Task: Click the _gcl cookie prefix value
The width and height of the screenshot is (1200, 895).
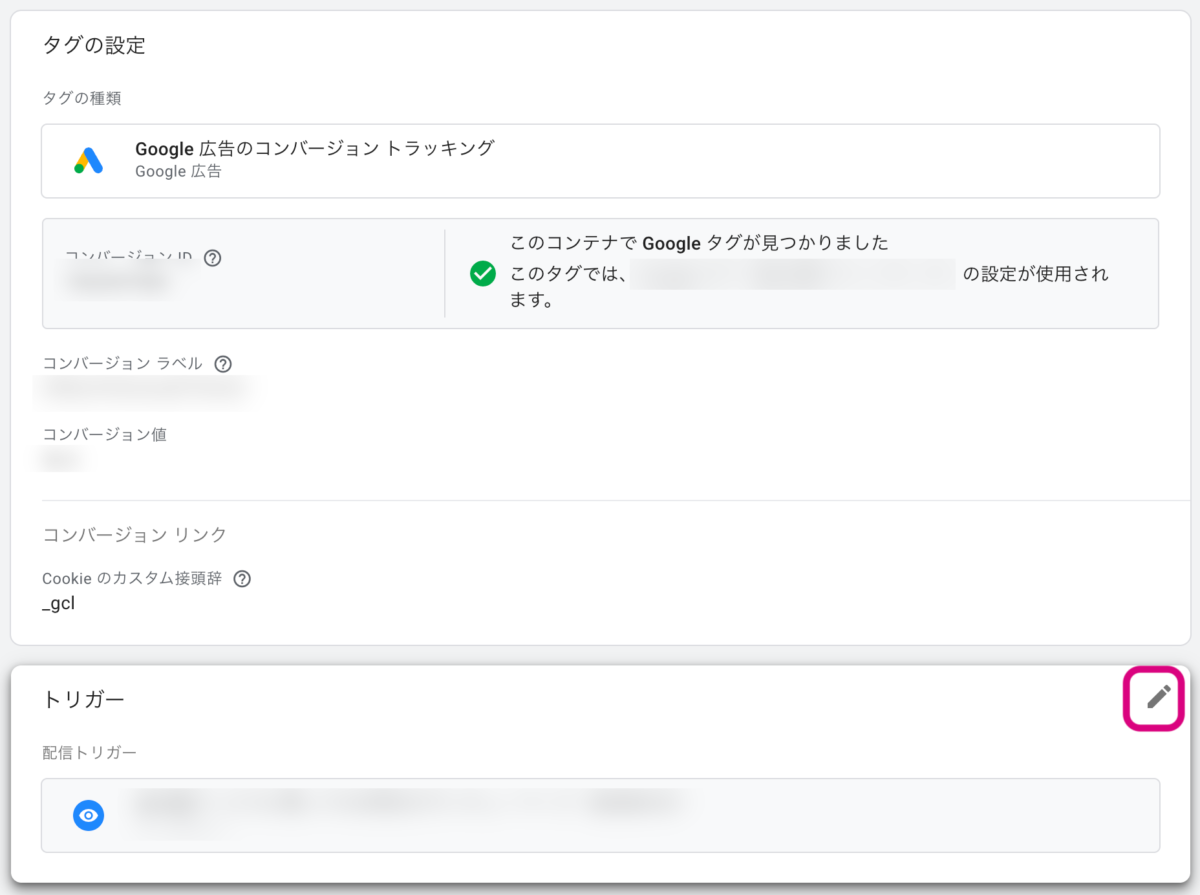Action: click(x=59, y=604)
